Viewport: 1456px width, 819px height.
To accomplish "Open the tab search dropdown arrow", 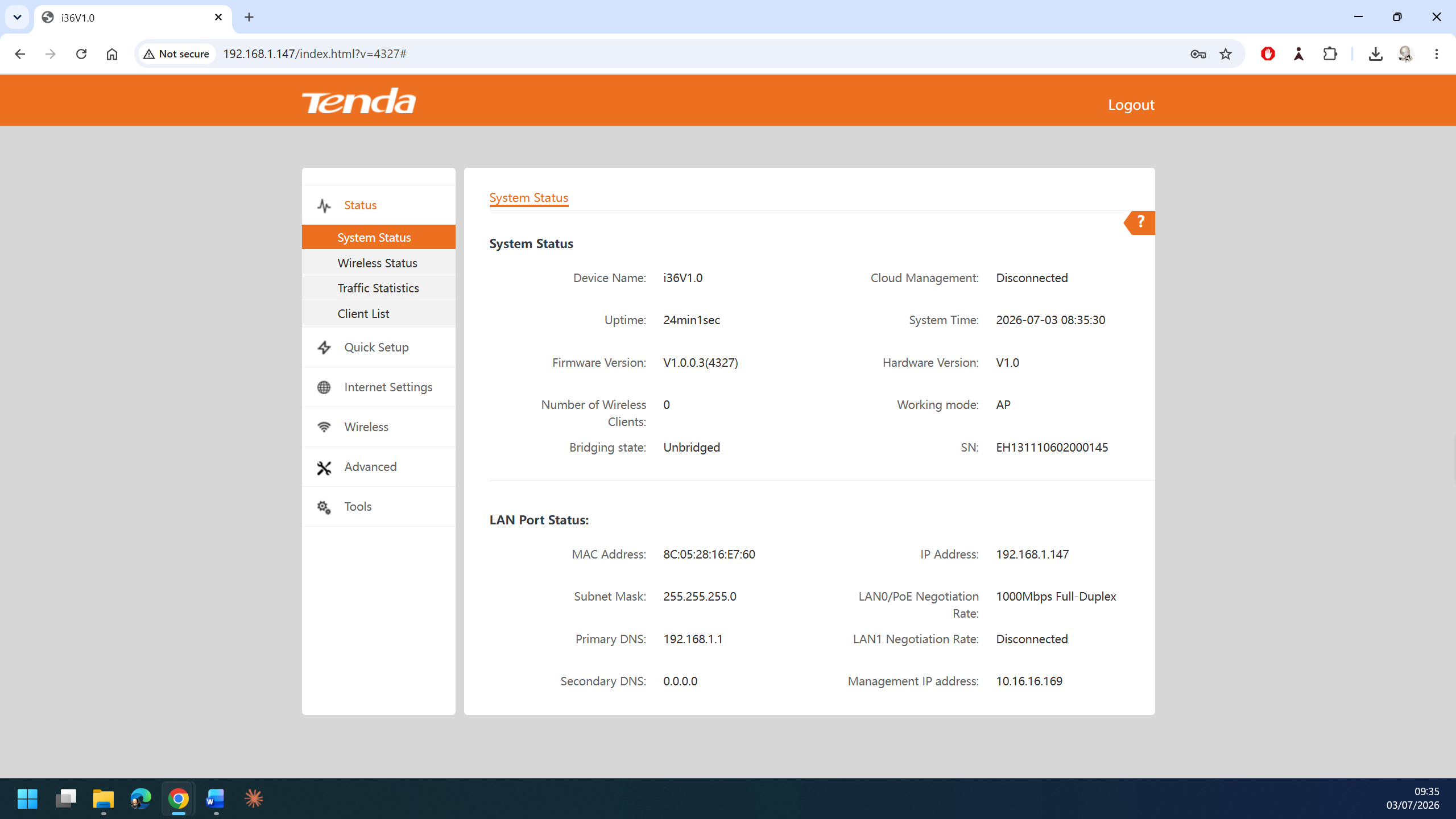I will pyautogui.click(x=17, y=17).
